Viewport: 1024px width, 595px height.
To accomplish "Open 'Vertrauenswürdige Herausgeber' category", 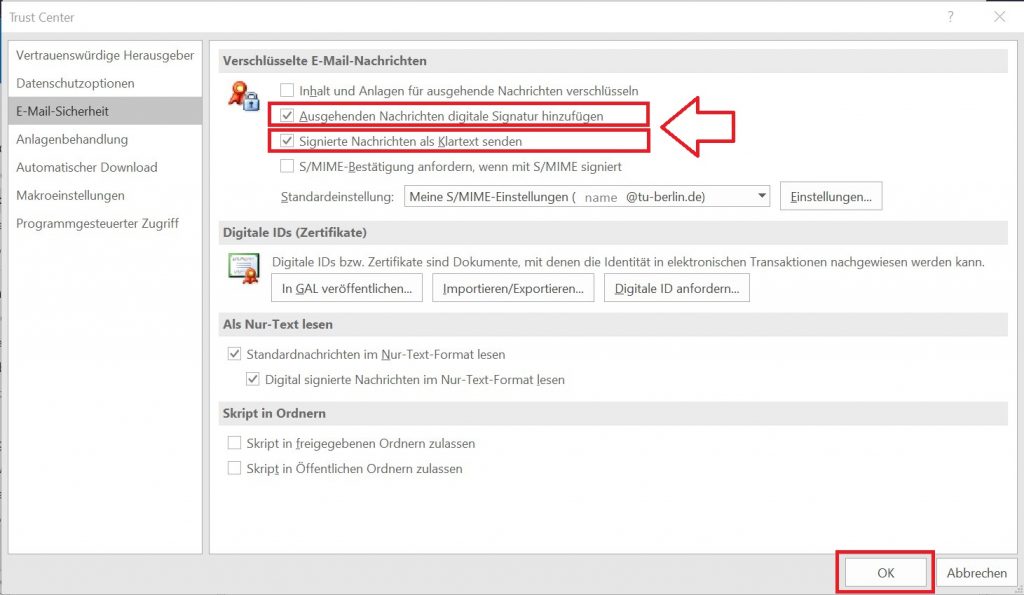I will point(105,56).
